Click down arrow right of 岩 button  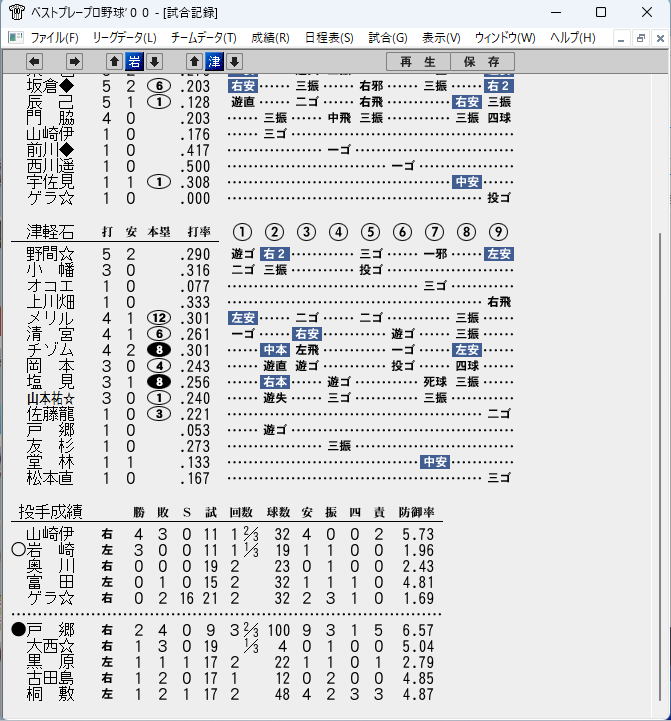pos(155,62)
